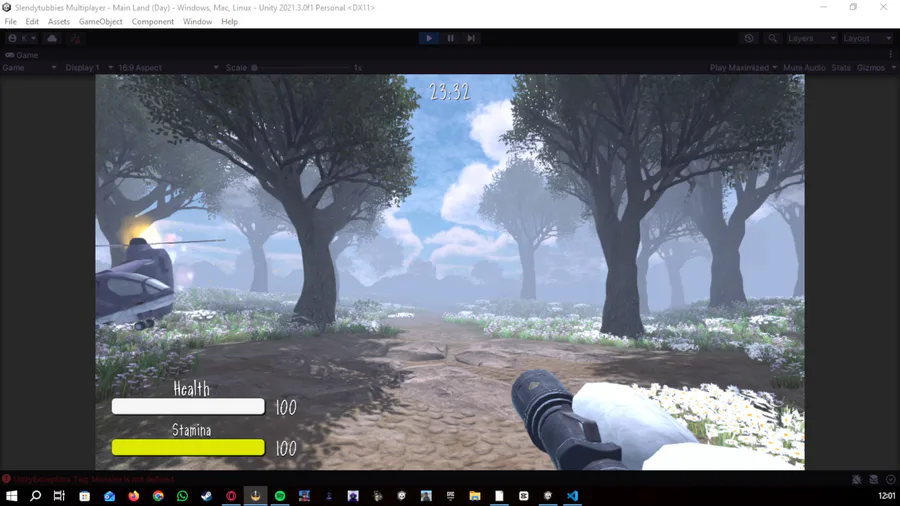The image size is (900, 506).
Task: Open the GameObject menu
Action: coord(100,22)
